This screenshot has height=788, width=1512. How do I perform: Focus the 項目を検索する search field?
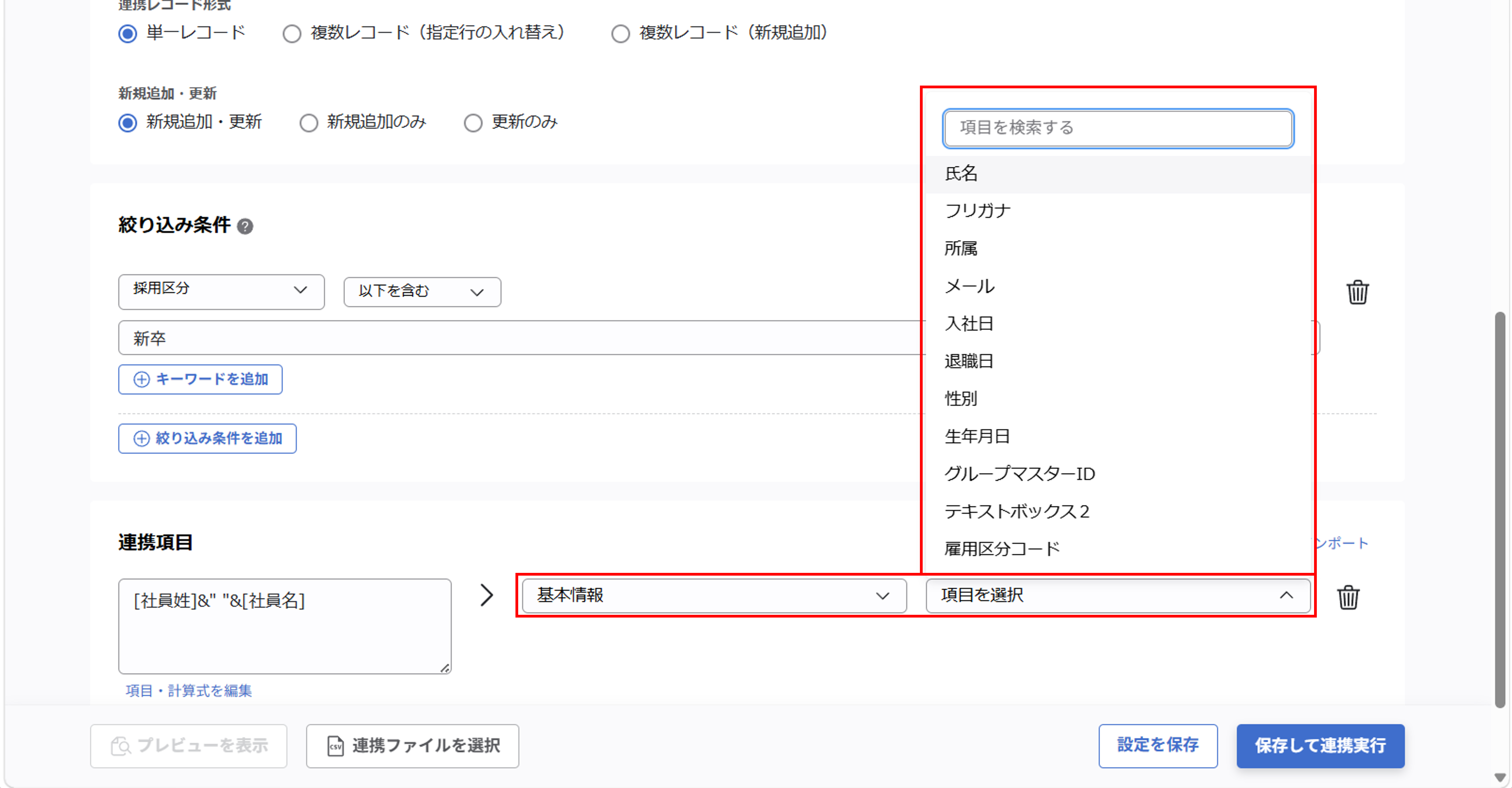(1118, 128)
